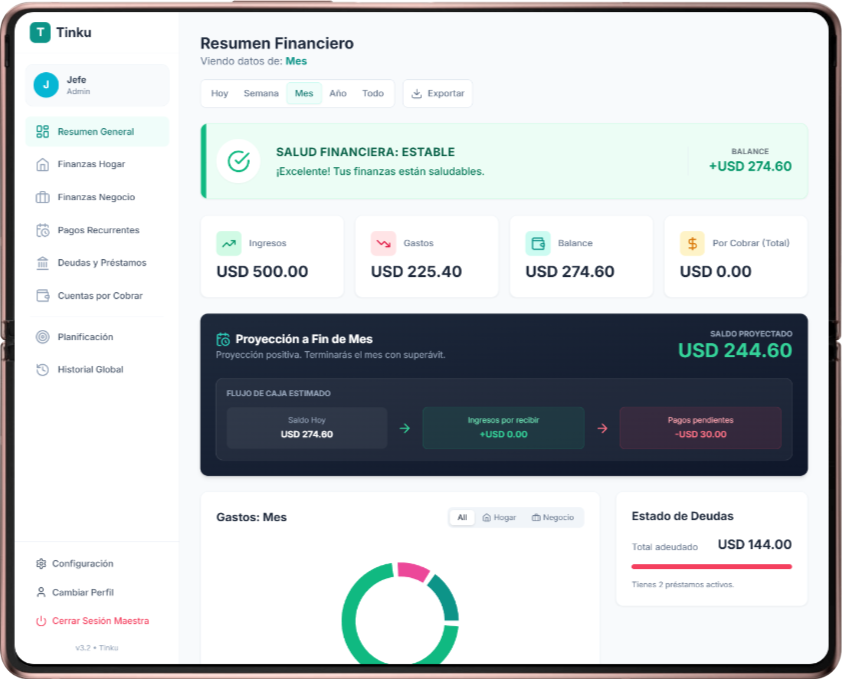Click the Exportar button
The height and width of the screenshot is (679, 842).
(x=438, y=93)
